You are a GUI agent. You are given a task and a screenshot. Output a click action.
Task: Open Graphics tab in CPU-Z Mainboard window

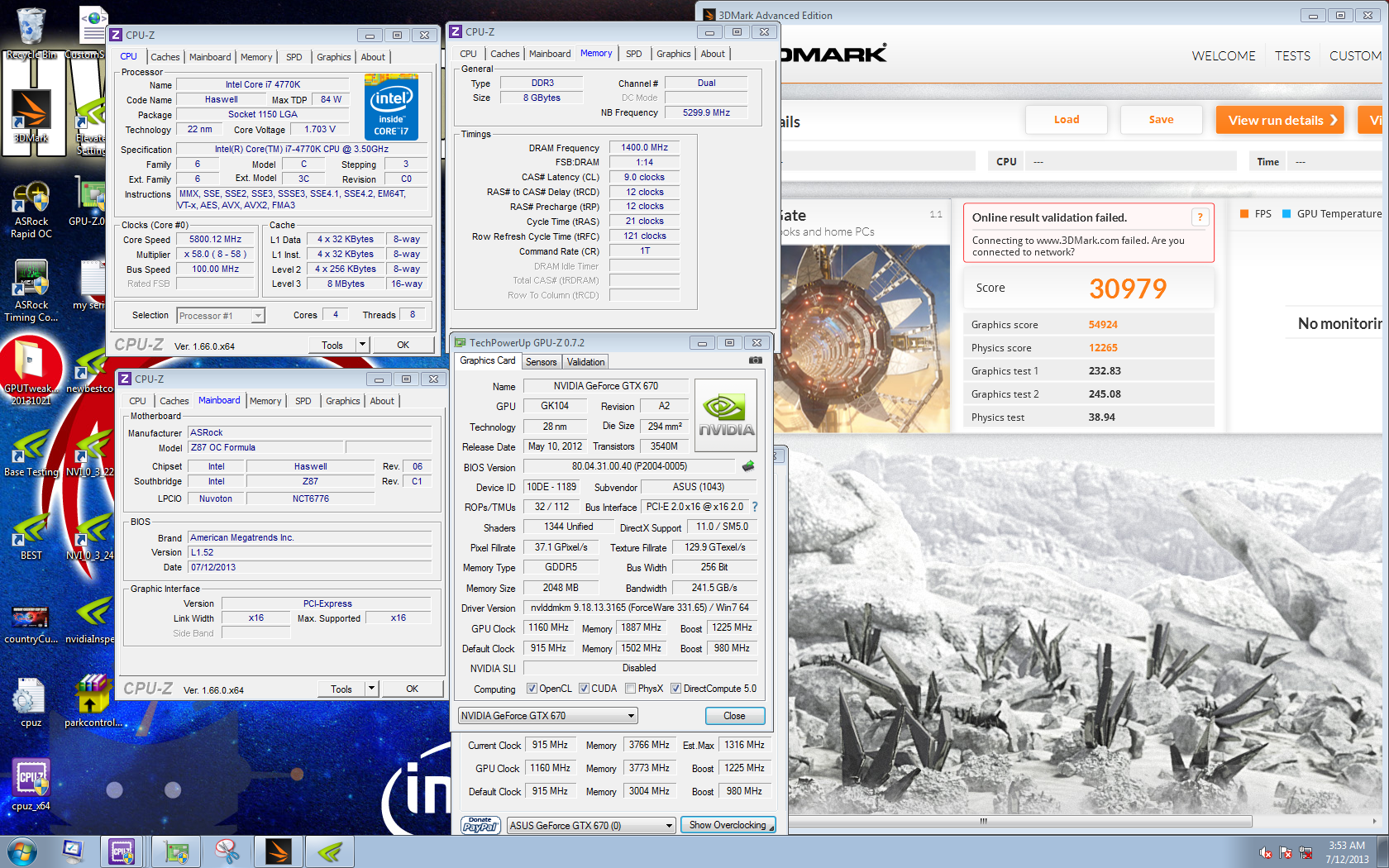(x=342, y=401)
